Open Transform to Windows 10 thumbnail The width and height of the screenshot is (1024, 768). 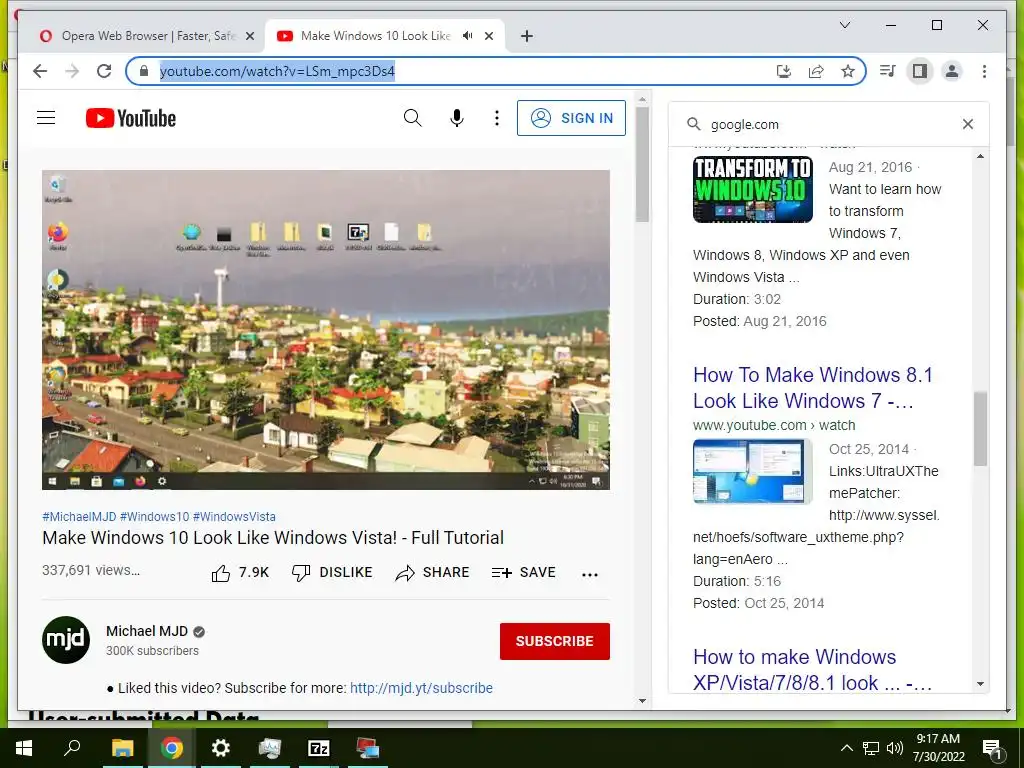(752, 189)
